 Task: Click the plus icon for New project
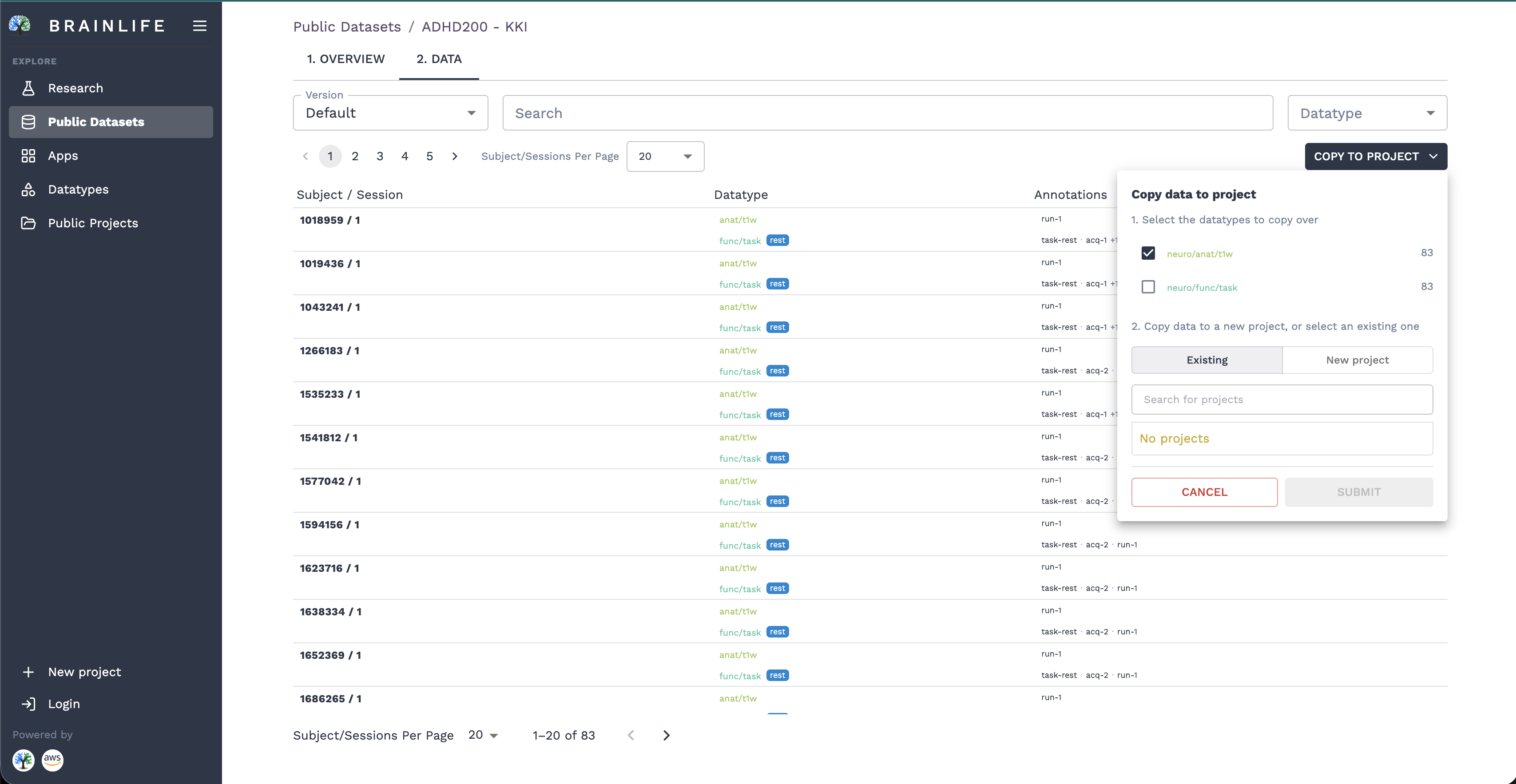coord(28,672)
